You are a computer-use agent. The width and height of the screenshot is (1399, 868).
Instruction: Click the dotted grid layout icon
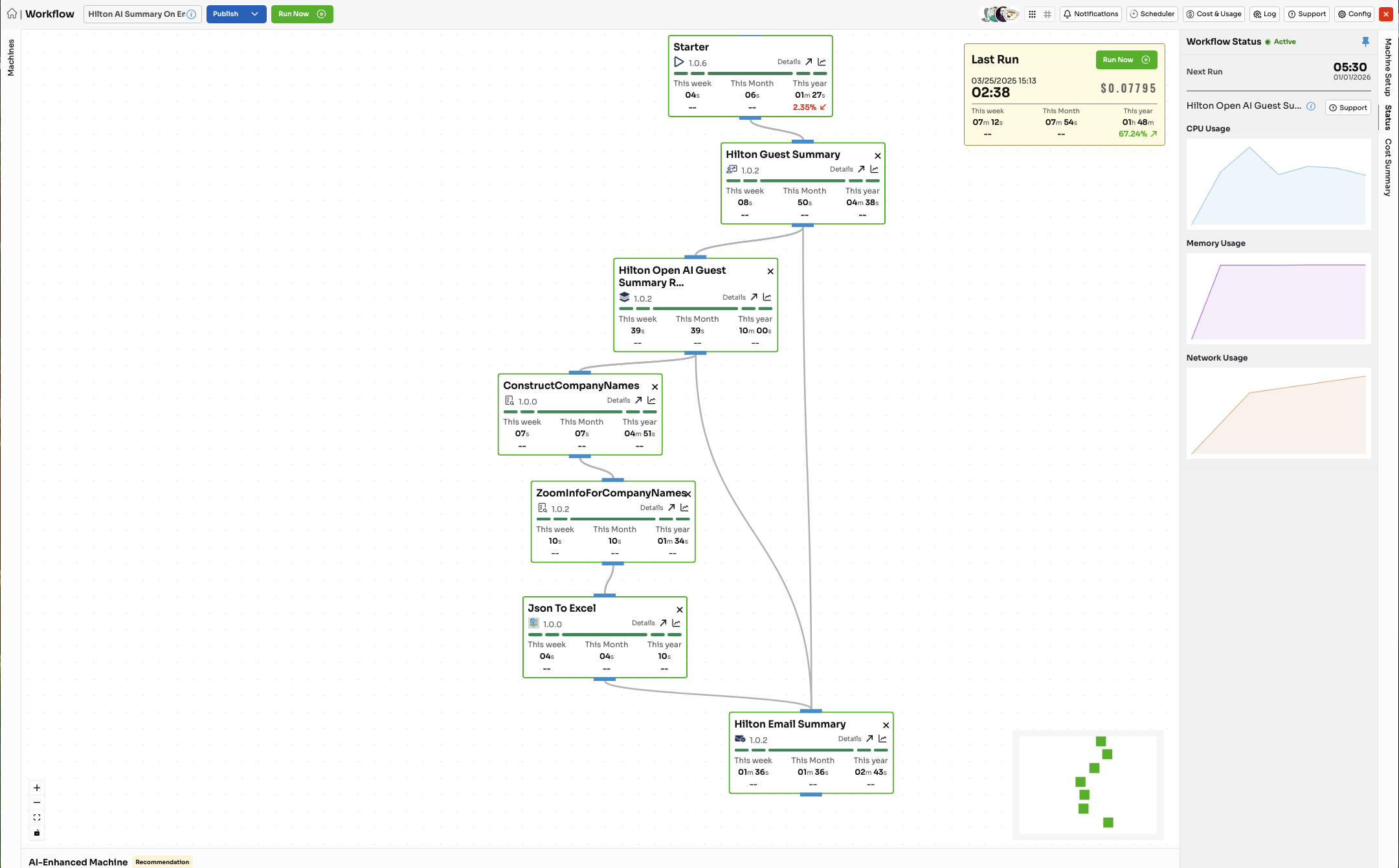click(x=1032, y=14)
